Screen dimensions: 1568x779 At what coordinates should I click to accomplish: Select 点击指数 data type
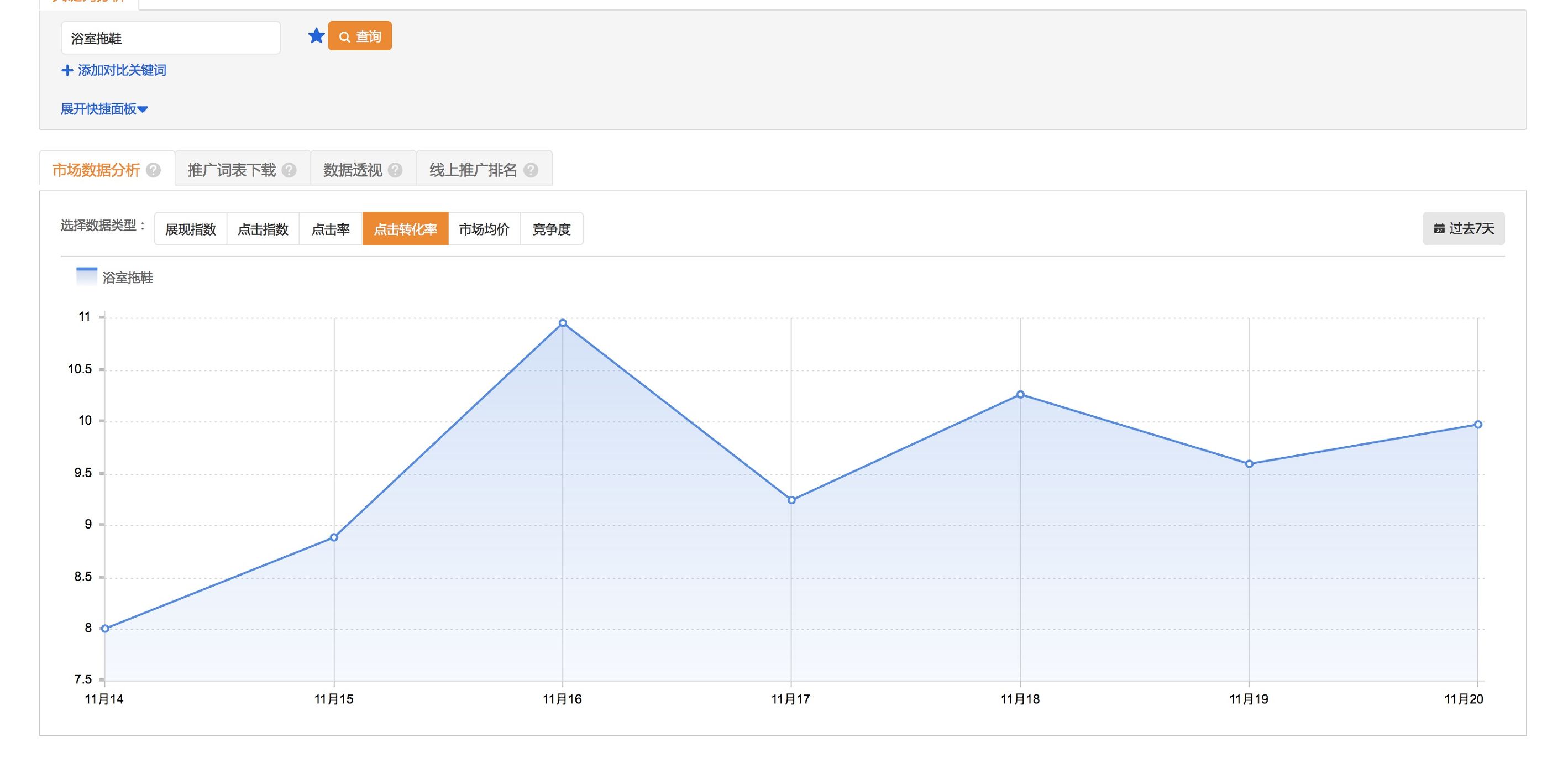point(263,229)
